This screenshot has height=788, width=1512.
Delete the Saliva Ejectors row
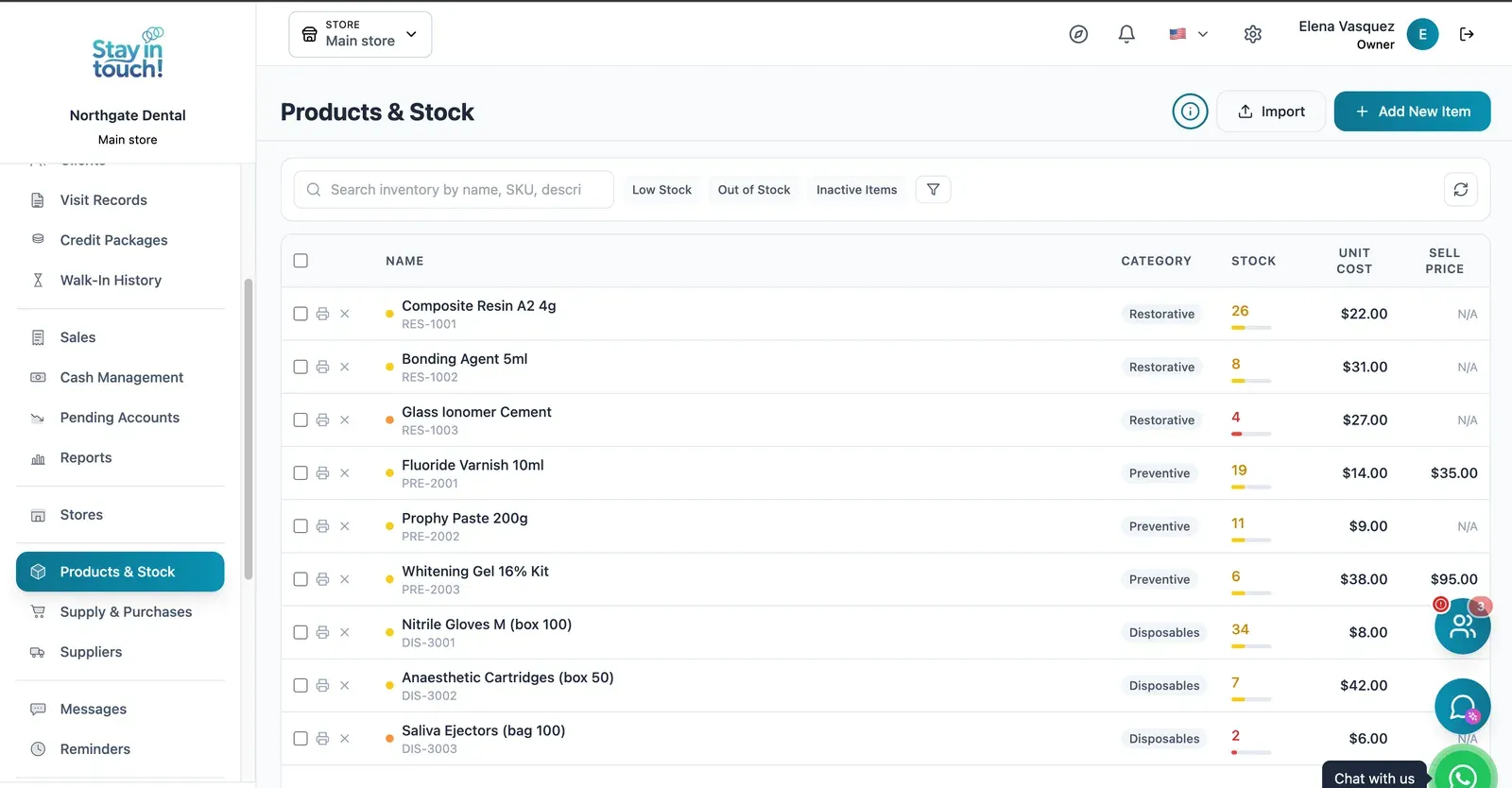point(345,739)
